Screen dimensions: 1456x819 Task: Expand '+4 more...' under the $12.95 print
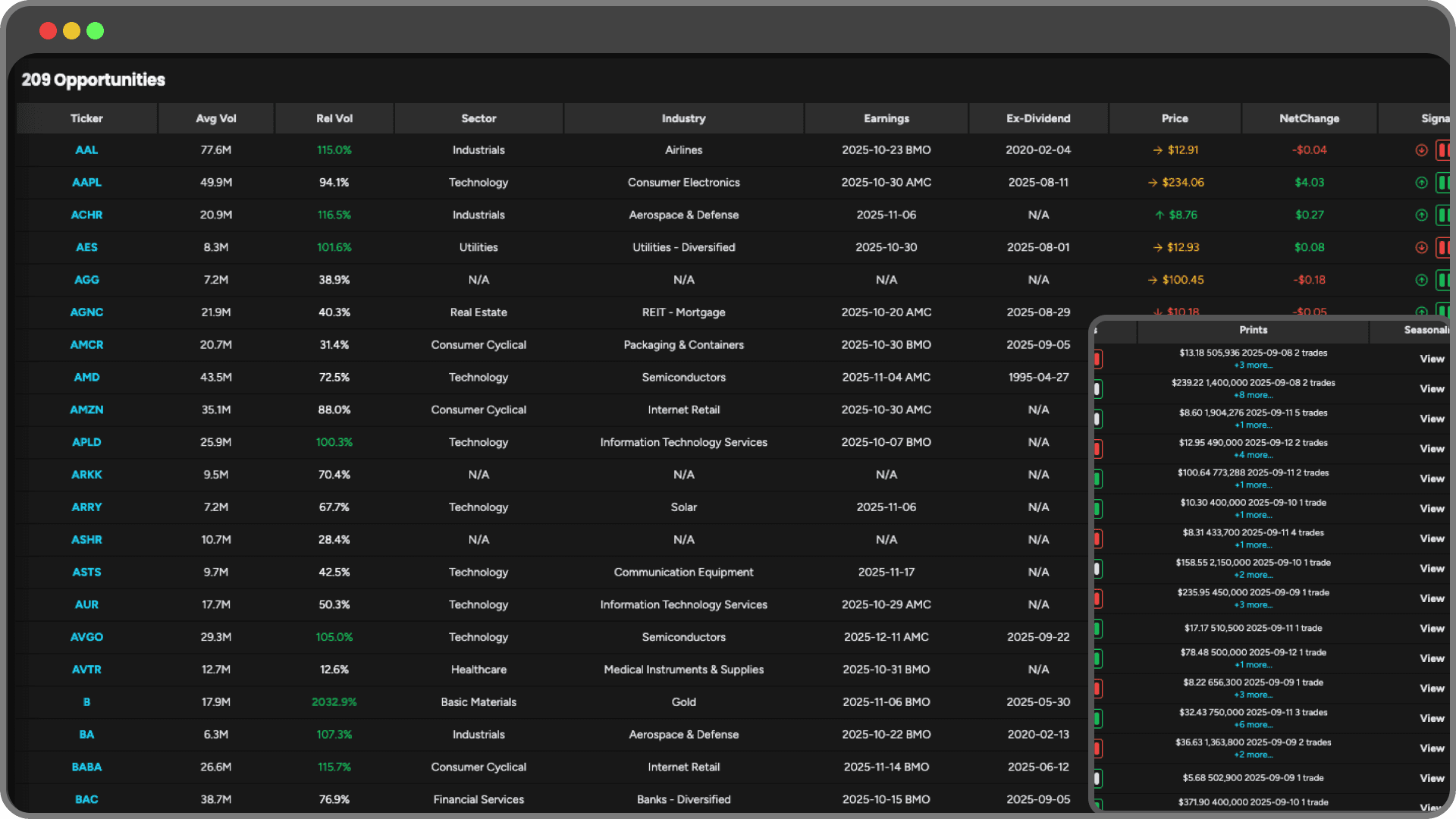click(1253, 455)
